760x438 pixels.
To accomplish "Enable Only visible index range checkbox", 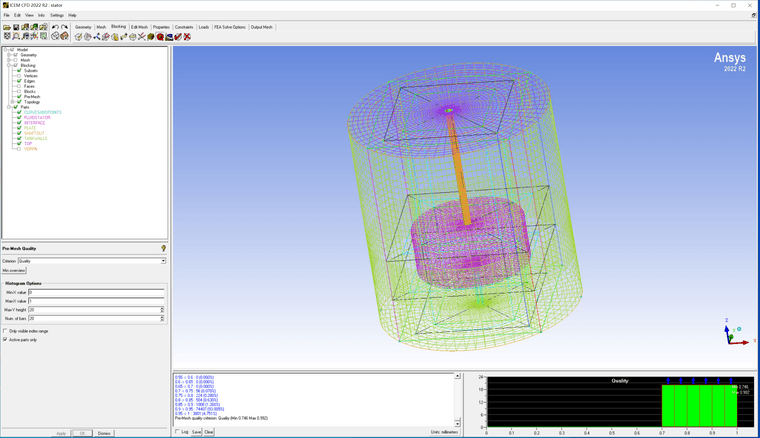I will click(5, 331).
